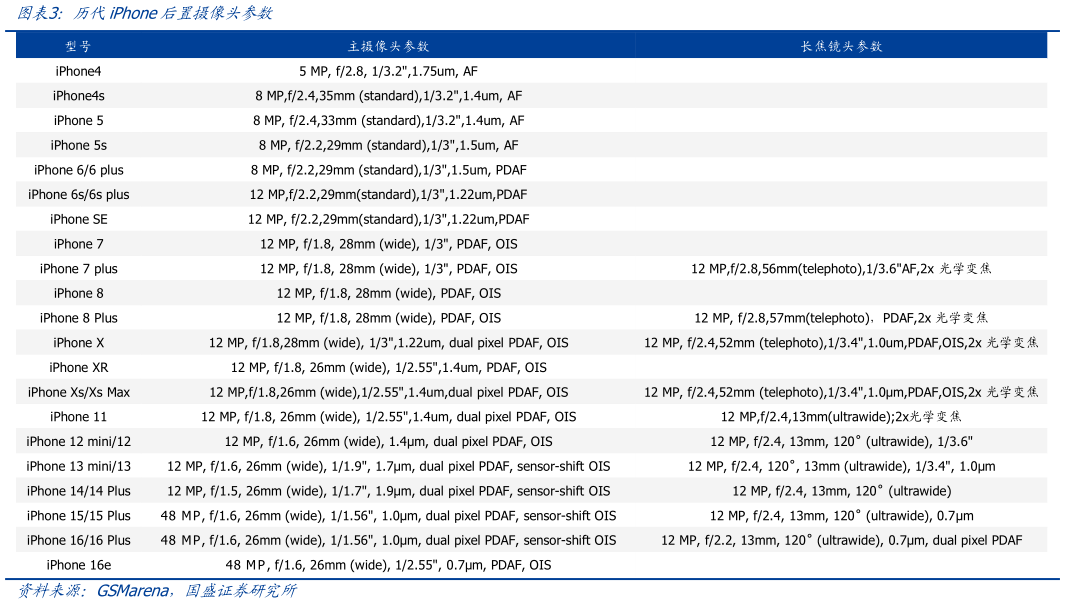The image size is (1065, 604).
Task: Select the iPhone 5s model cell
Action: coord(78,145)
